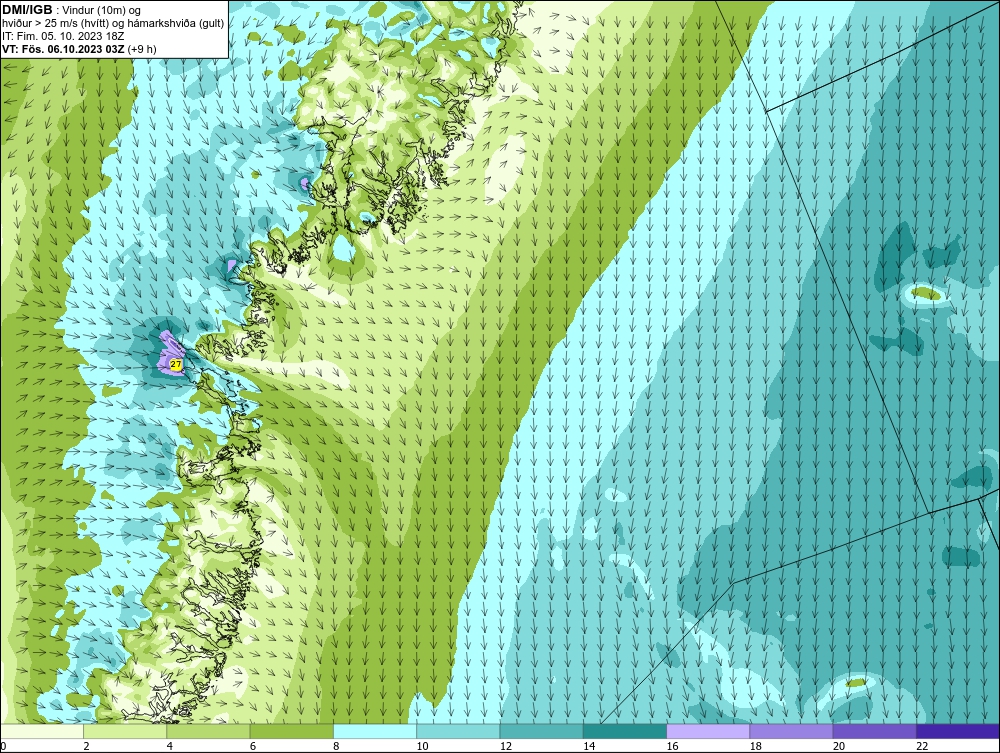Click the scale label 6
The height and width of the screenshot is (753, 1000).
pyautogui.click(x=253, y=747)
